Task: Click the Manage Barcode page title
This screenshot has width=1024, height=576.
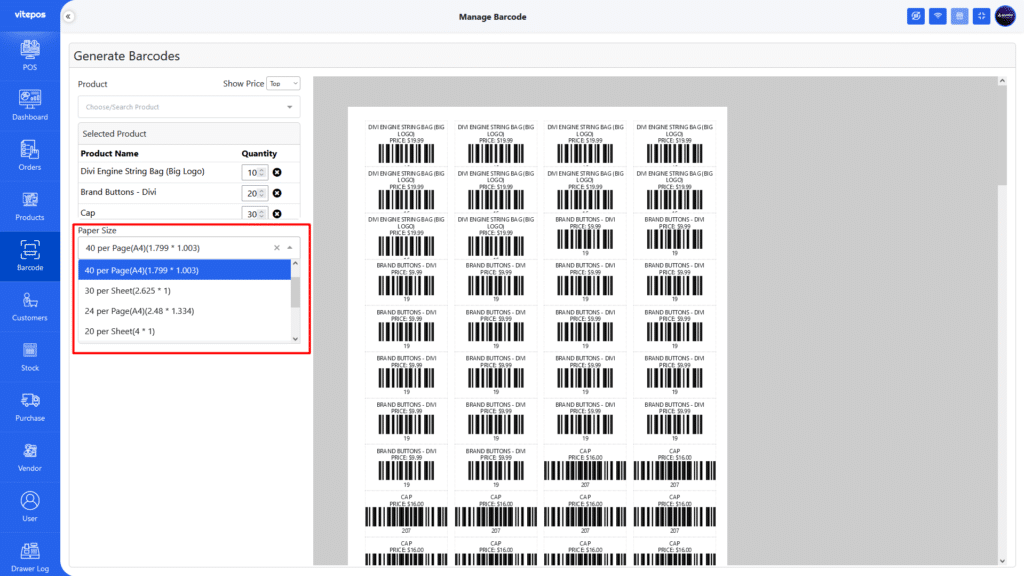Action: (x=492, y=17)
